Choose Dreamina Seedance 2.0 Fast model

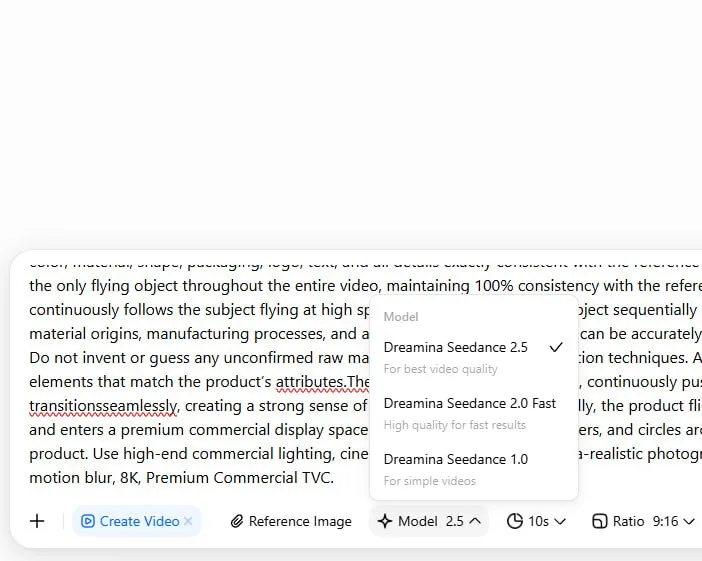point(474,413)
